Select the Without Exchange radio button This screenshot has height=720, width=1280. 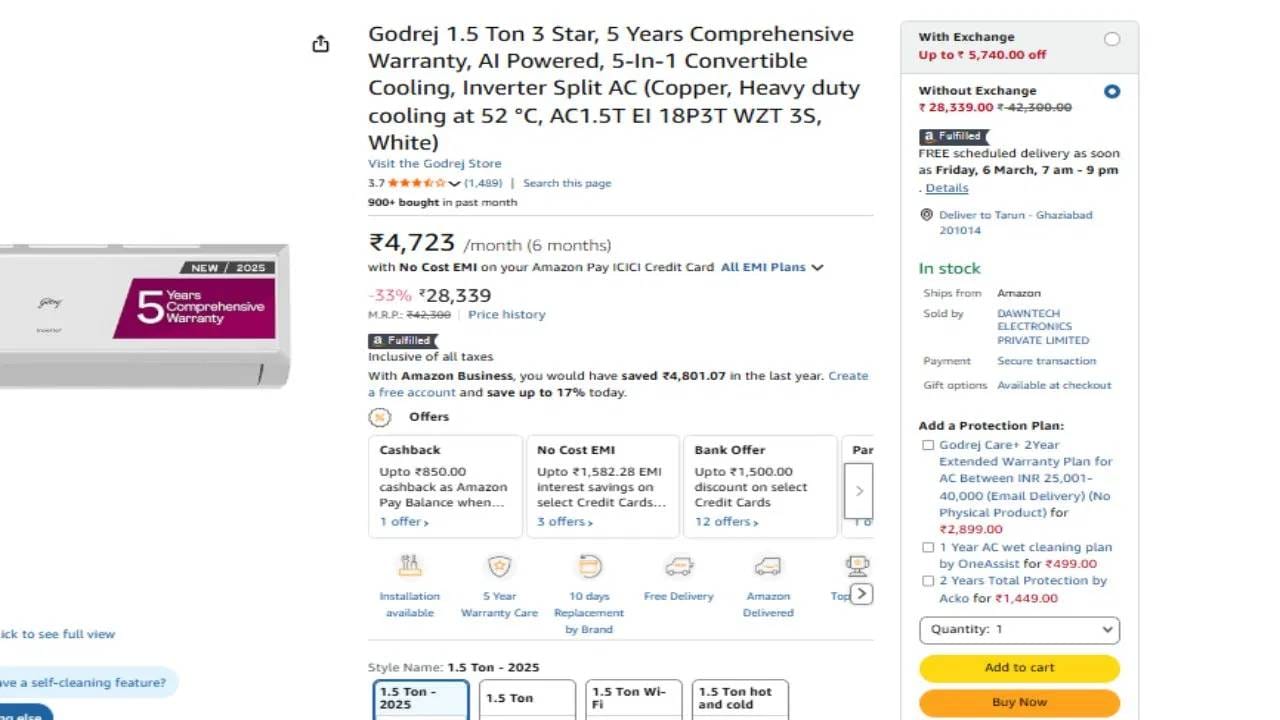click(x=1112, y=91)
